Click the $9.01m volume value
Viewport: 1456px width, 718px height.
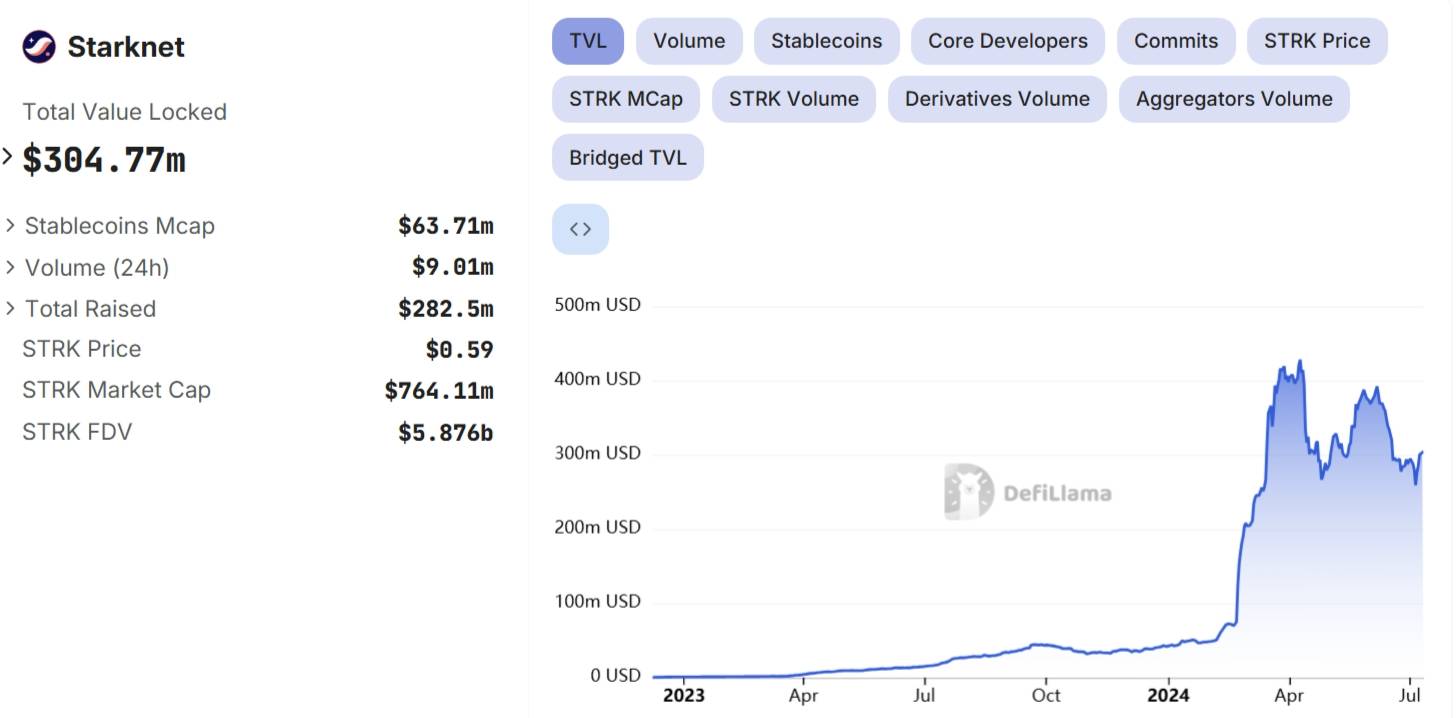point(453,267)
